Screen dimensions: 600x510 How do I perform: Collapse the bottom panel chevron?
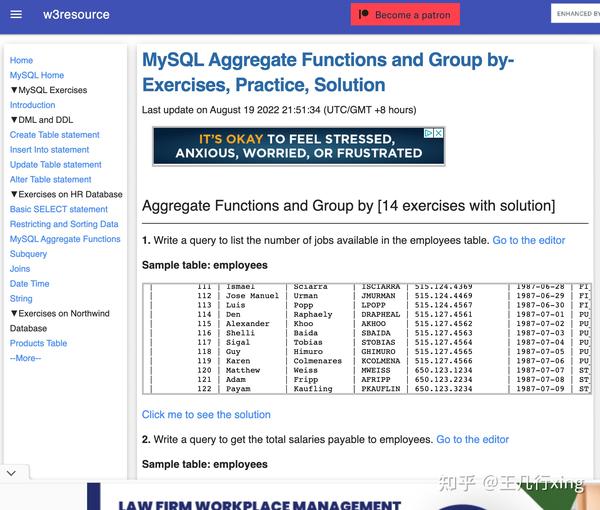click(x=11, y=473)
